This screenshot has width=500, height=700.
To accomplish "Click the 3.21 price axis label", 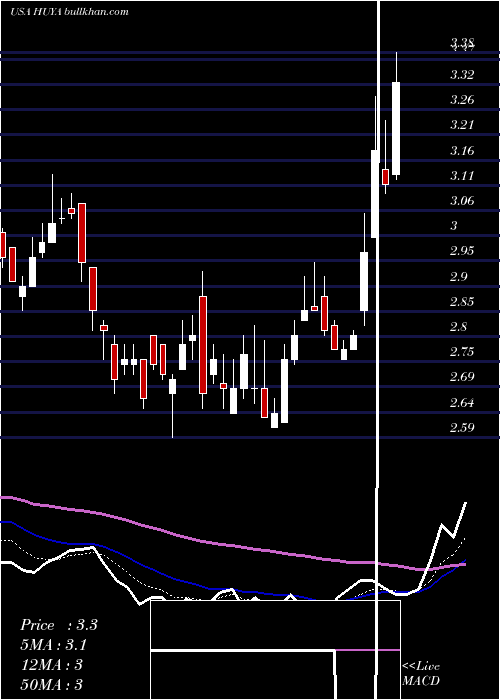I will pos(462,125).
